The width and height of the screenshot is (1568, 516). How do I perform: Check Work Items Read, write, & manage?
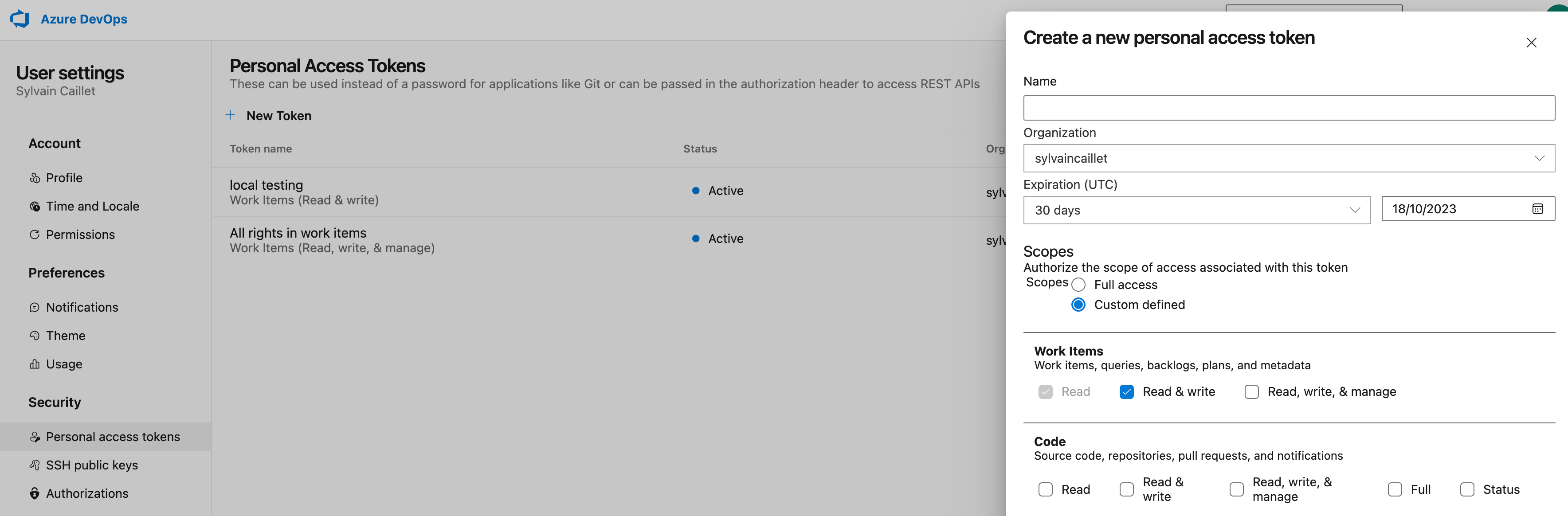click(1251, 392)
